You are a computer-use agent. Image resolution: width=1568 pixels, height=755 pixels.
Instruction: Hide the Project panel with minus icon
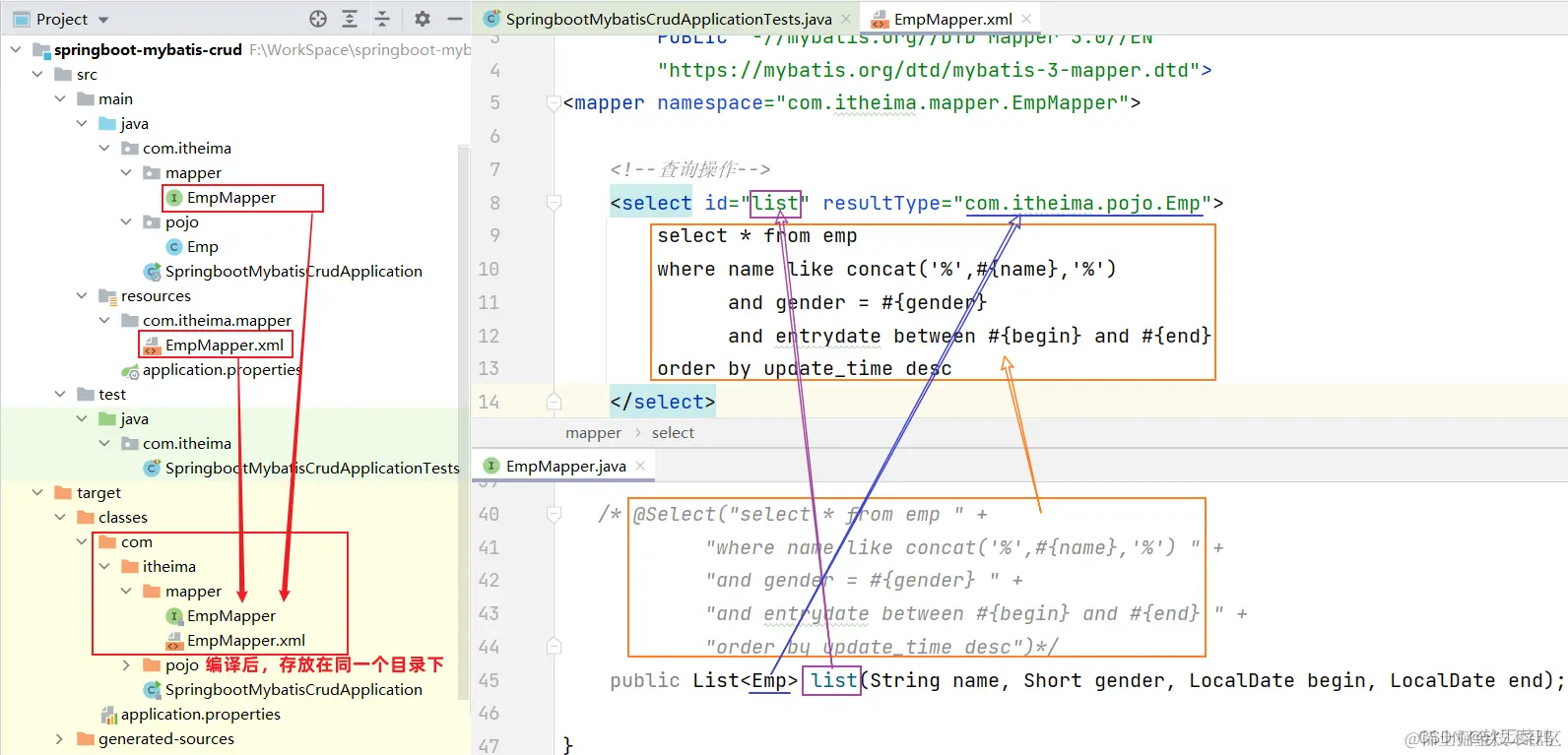click(455, 19)
